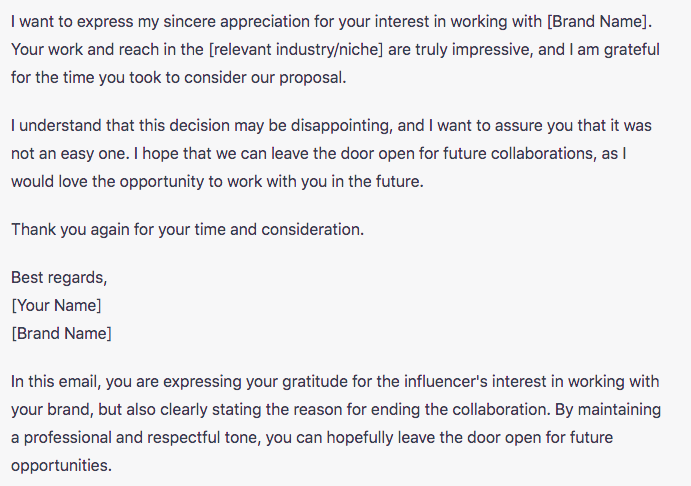The image size is (691, 486).
Task: Click the [Brand Name] placeholder in first paragraph
Action: (599, 22)
